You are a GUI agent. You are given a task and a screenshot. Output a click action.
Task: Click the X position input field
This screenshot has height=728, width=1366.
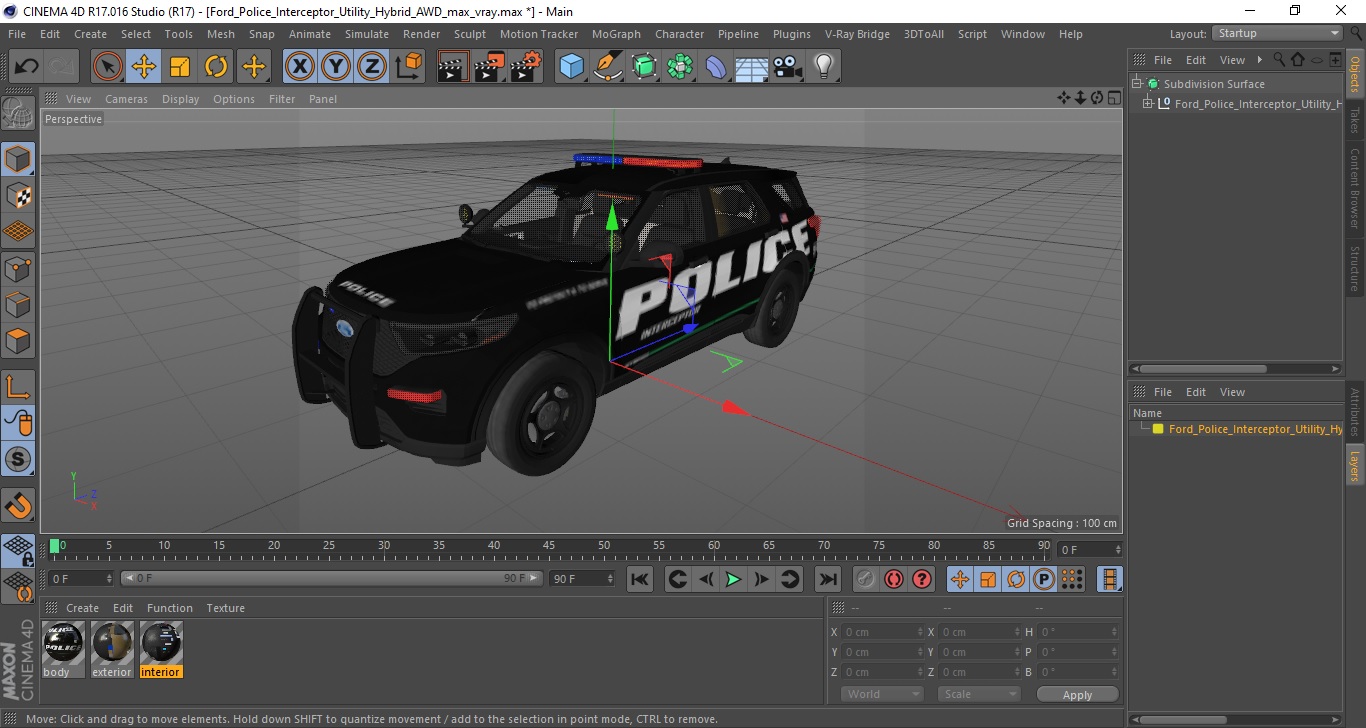pyautogui.click(x=884, y=632)
